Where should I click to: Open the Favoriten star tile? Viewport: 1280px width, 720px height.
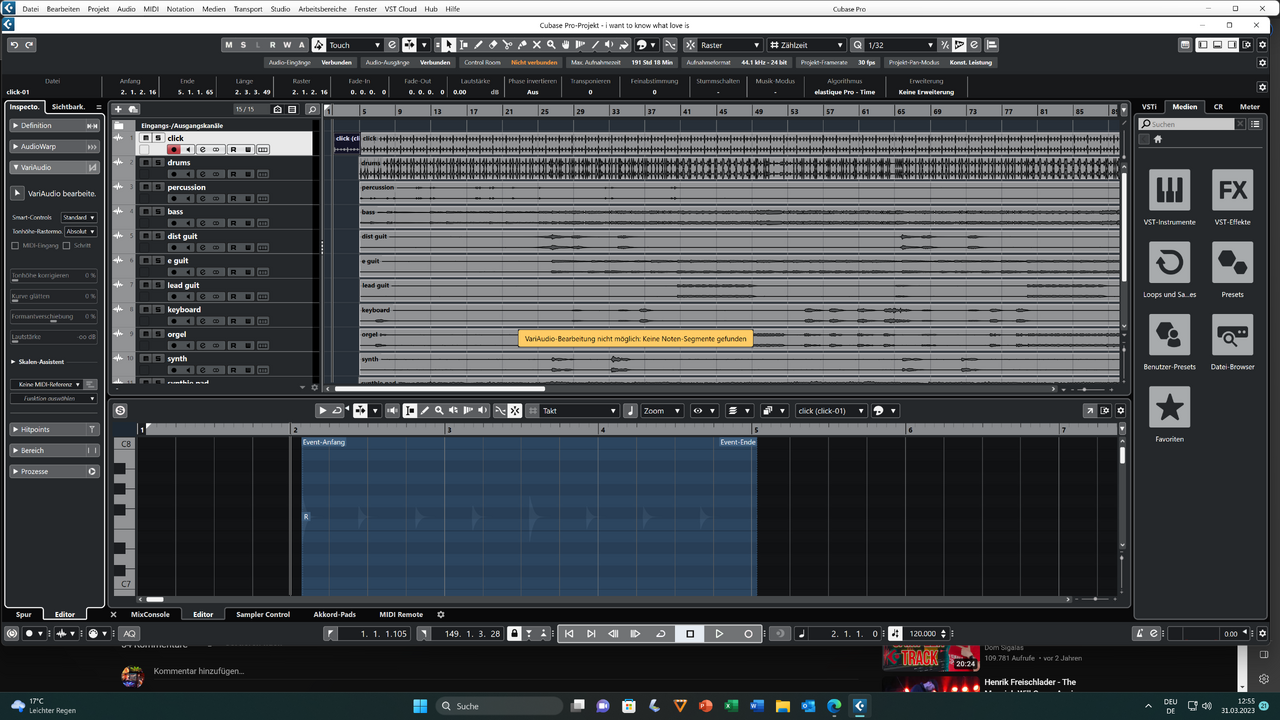pyautogui.click(x=1169, y=407)
